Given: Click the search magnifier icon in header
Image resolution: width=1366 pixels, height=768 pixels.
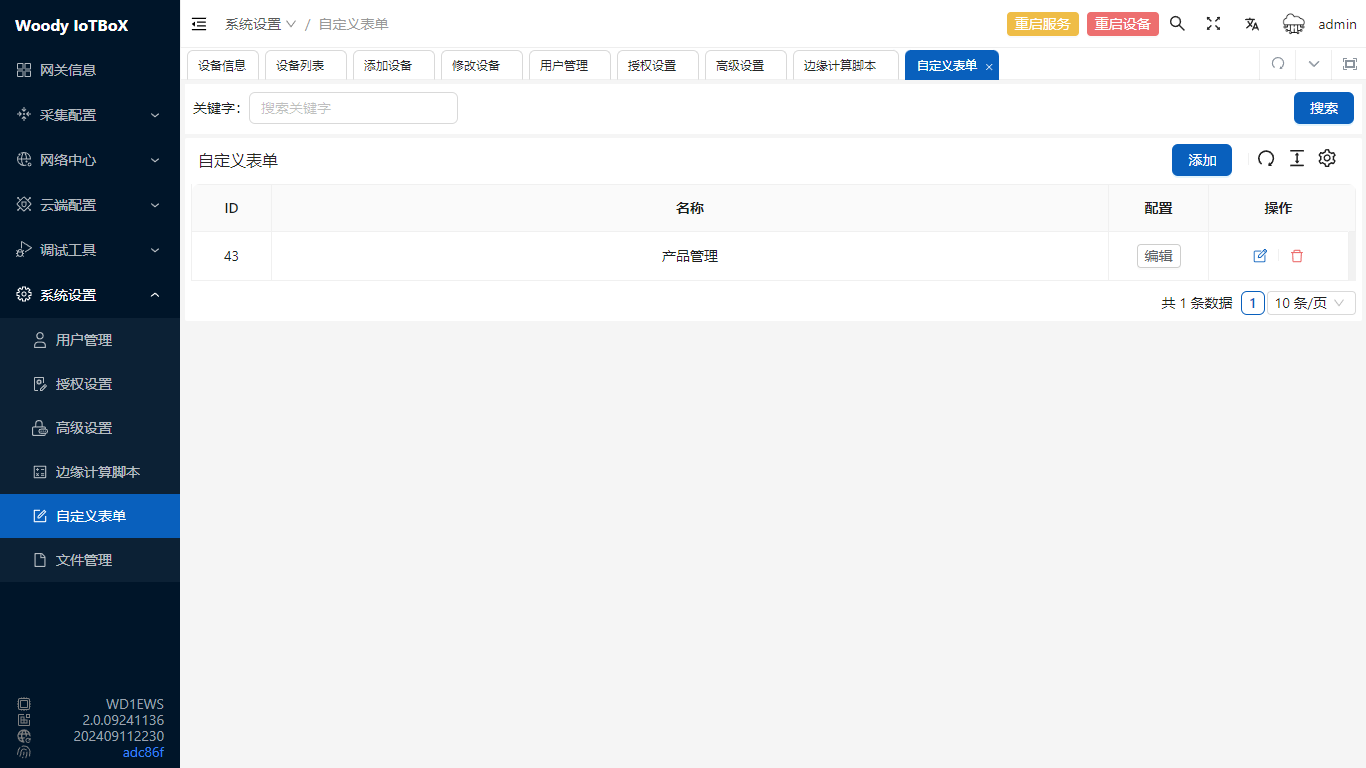Looking at the screenshot, I should coord(1177,24).
